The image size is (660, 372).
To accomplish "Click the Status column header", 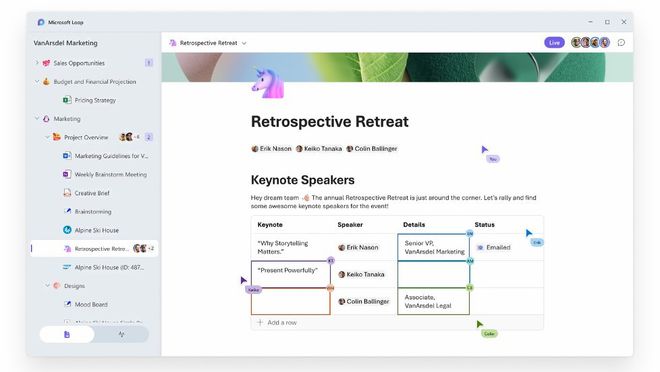I will [x=484, y=225].
